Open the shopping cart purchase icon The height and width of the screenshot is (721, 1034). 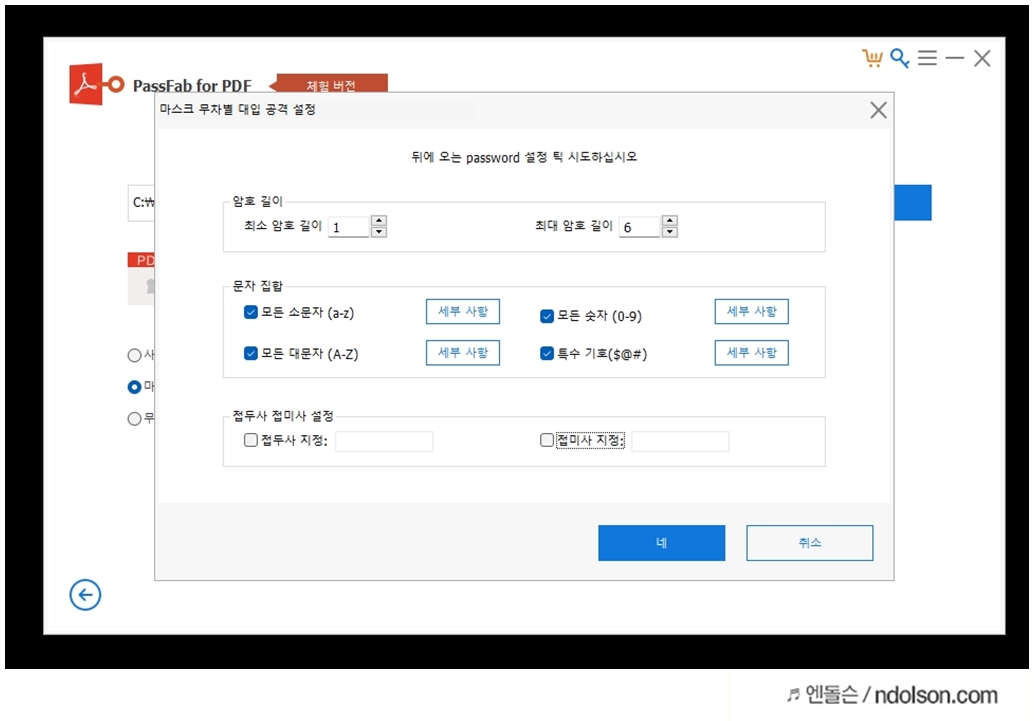coord(872,58)
